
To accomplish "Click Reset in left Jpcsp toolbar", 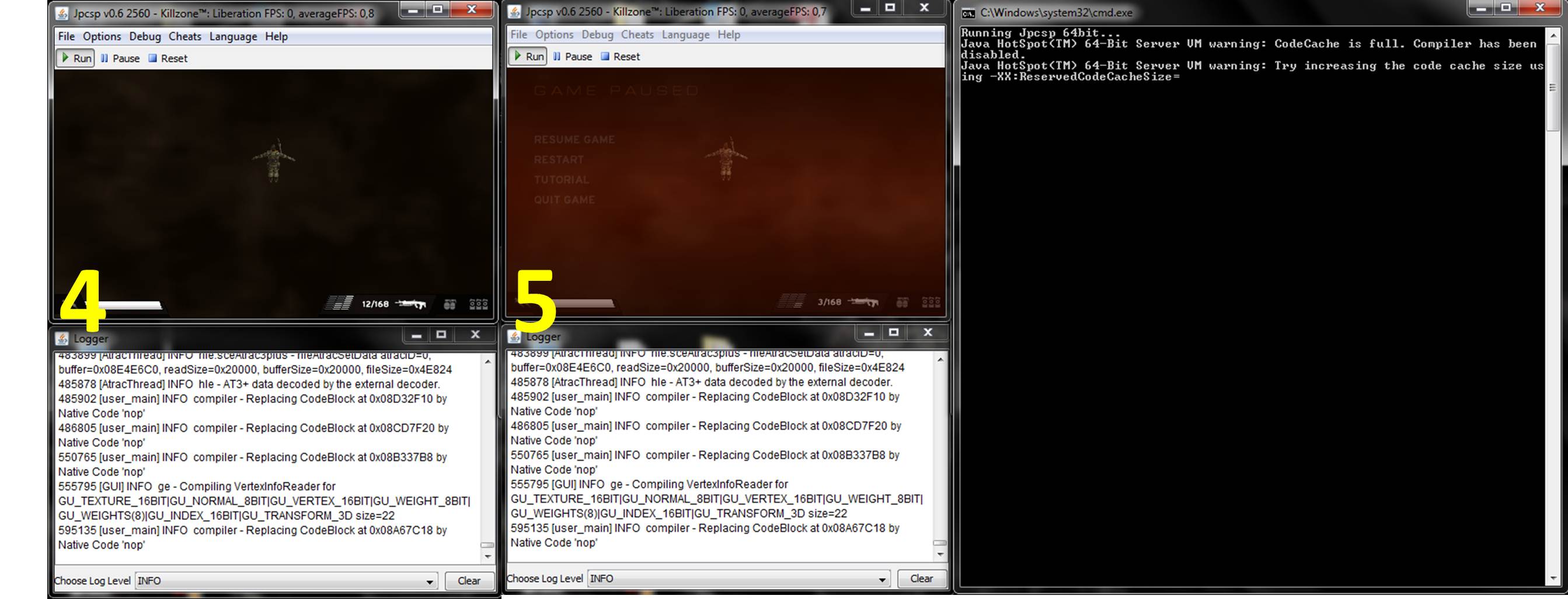I will coord(168,58).
